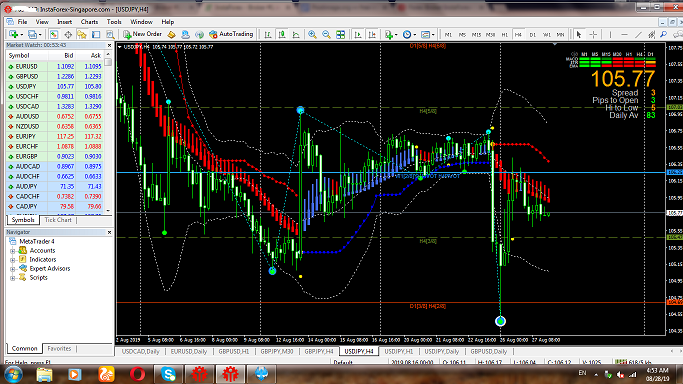Screen dimensions: 683x384
Task: Toggle the Data Window crosshair-target icon
Action: 68,34
